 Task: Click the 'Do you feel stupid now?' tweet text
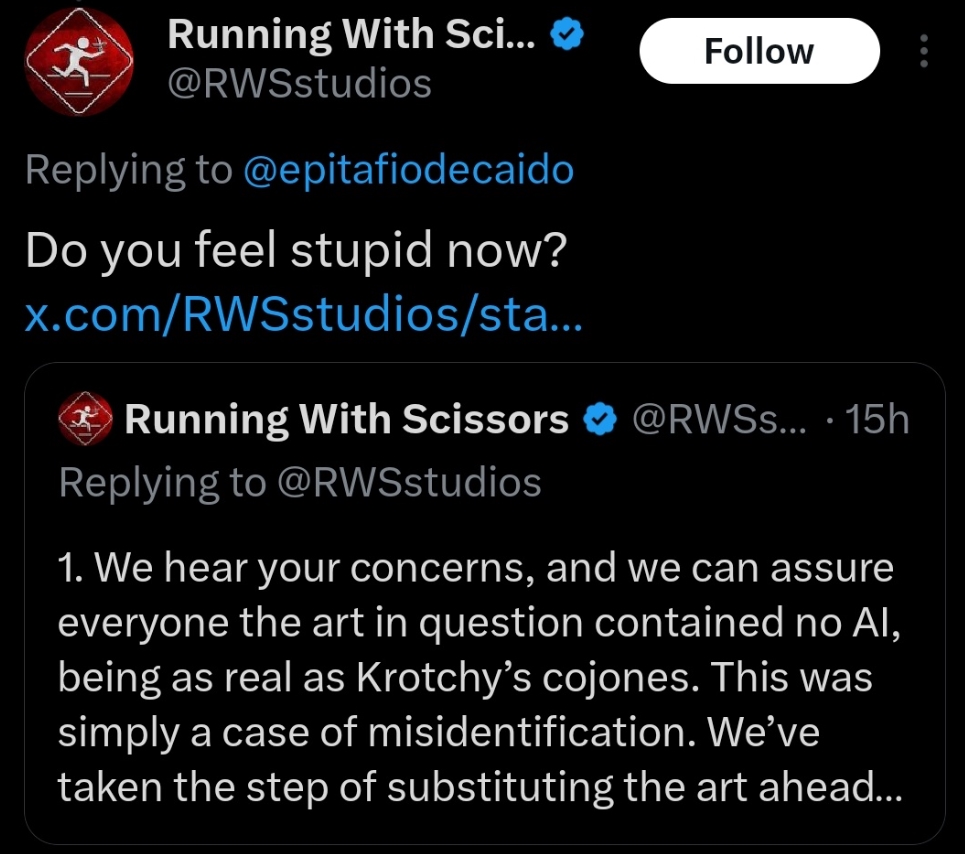tap(297, 251)
